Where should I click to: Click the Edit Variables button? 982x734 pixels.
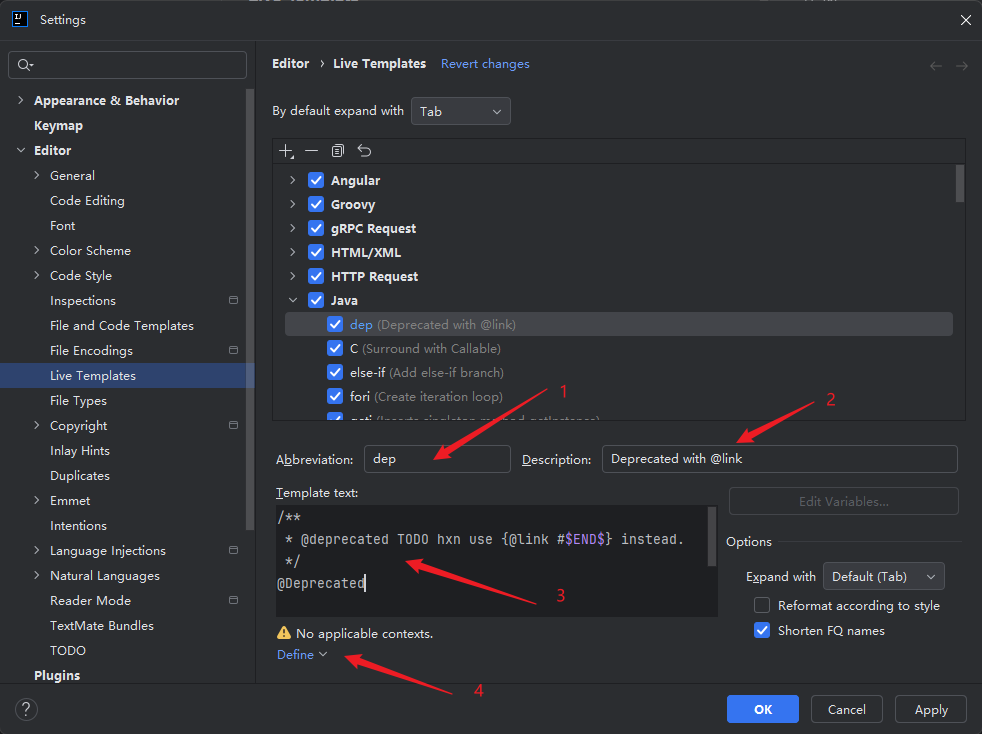click(844, 502)
